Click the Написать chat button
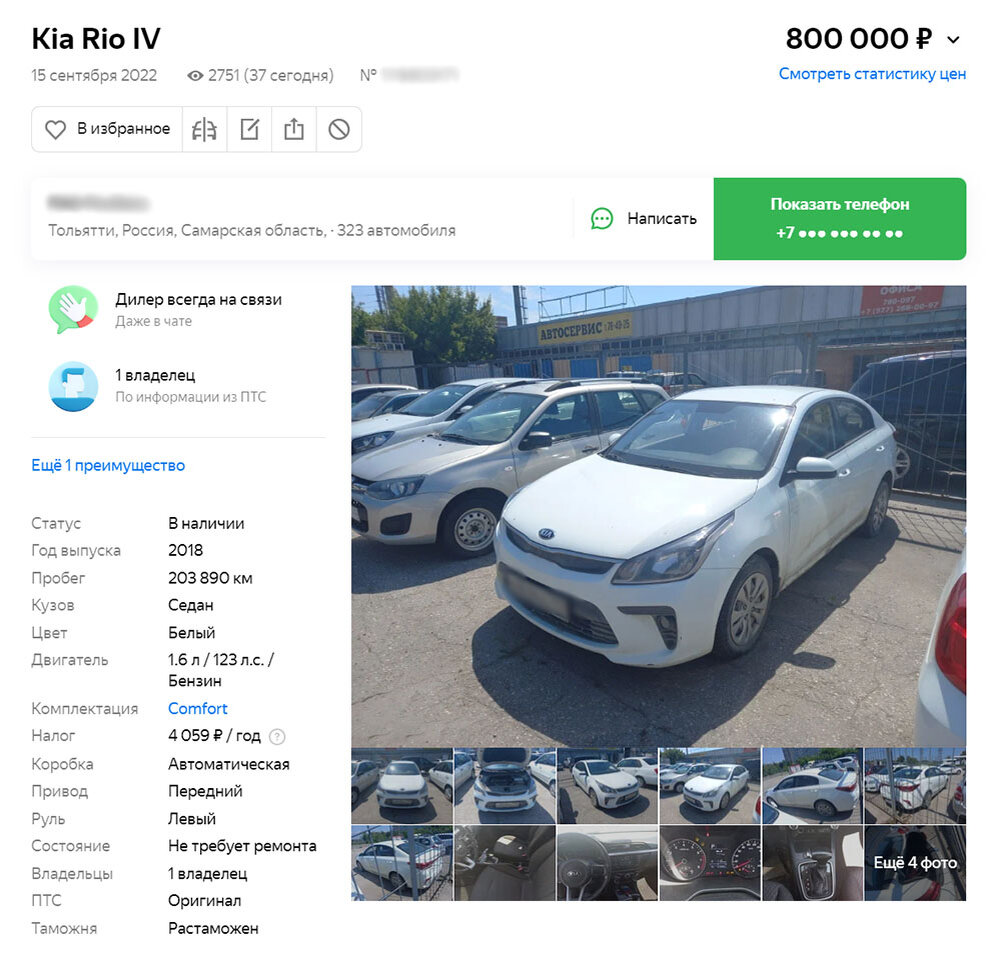This screenshot has height=960, width=1001. 644,219
